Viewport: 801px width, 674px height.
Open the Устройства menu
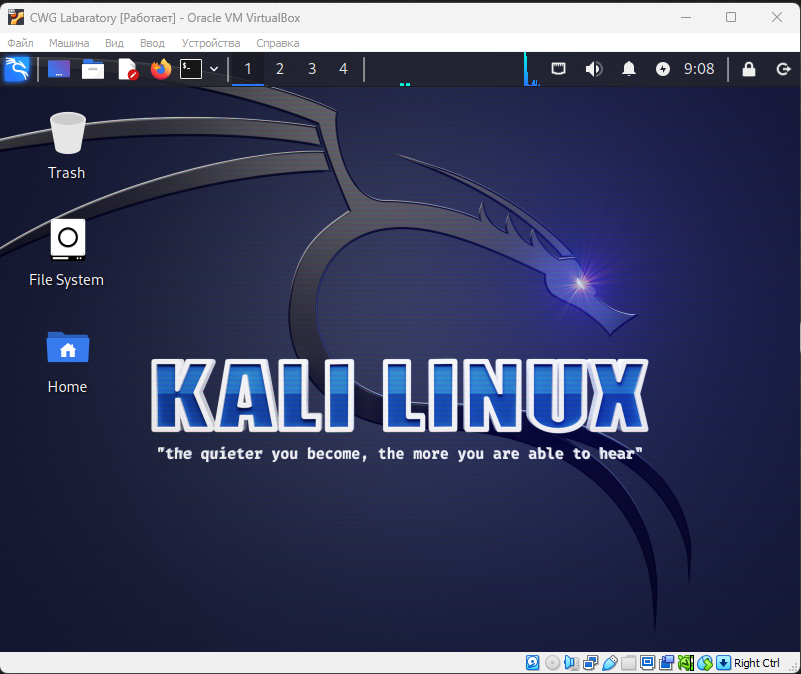tap(211, 43)
